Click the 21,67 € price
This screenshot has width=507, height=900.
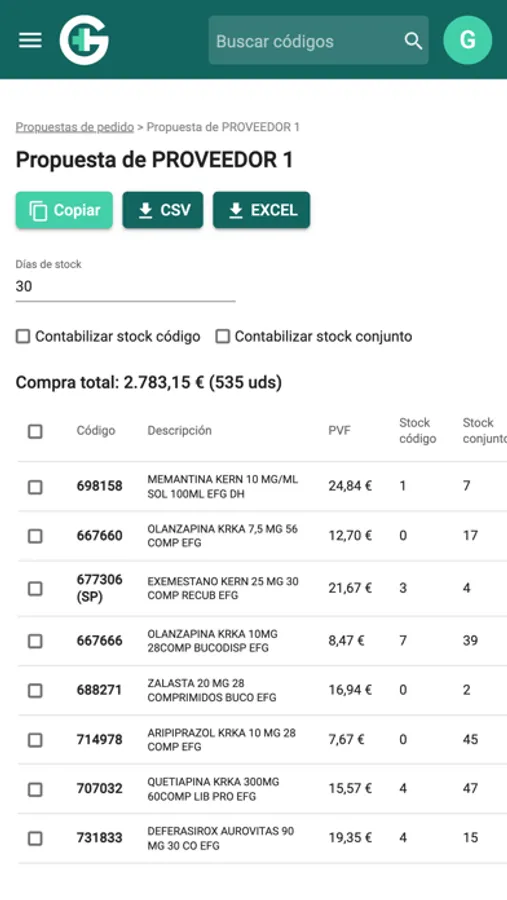(x=350, y=588)
